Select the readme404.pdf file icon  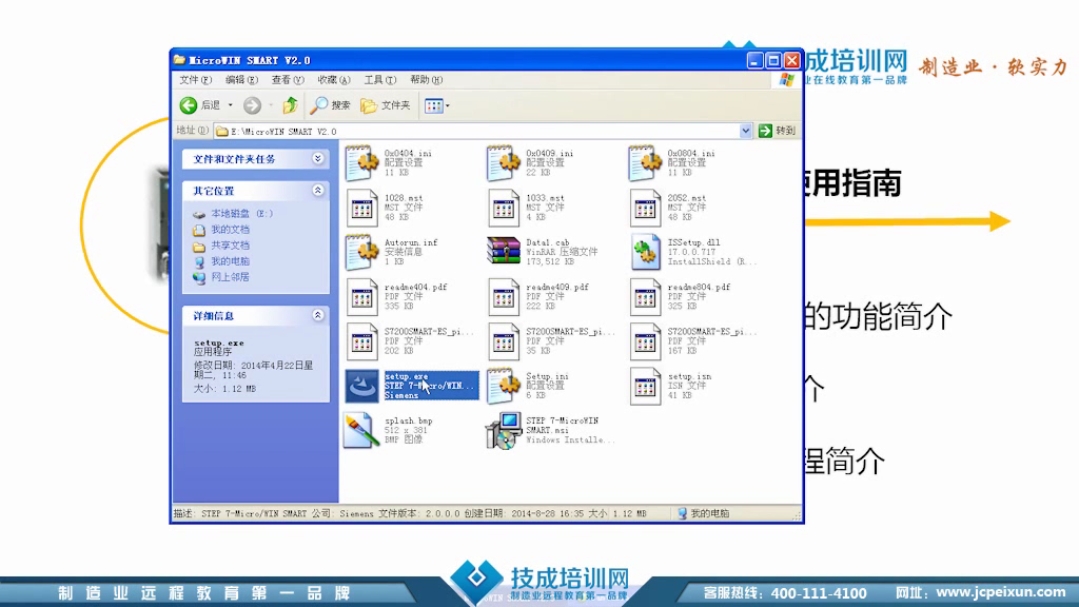[x=362, y=297]
